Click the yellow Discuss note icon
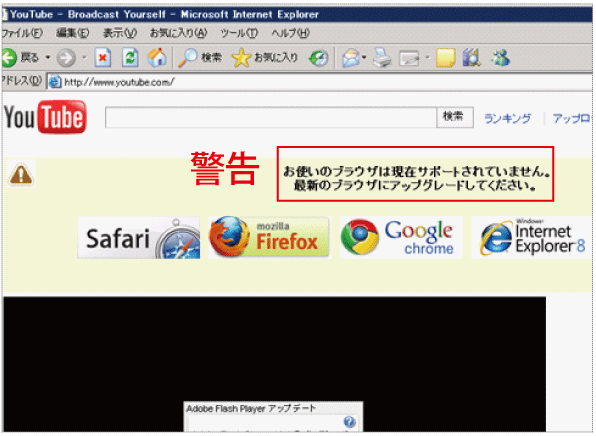This screenshot has width=596, height=436. tap(445, 58)
